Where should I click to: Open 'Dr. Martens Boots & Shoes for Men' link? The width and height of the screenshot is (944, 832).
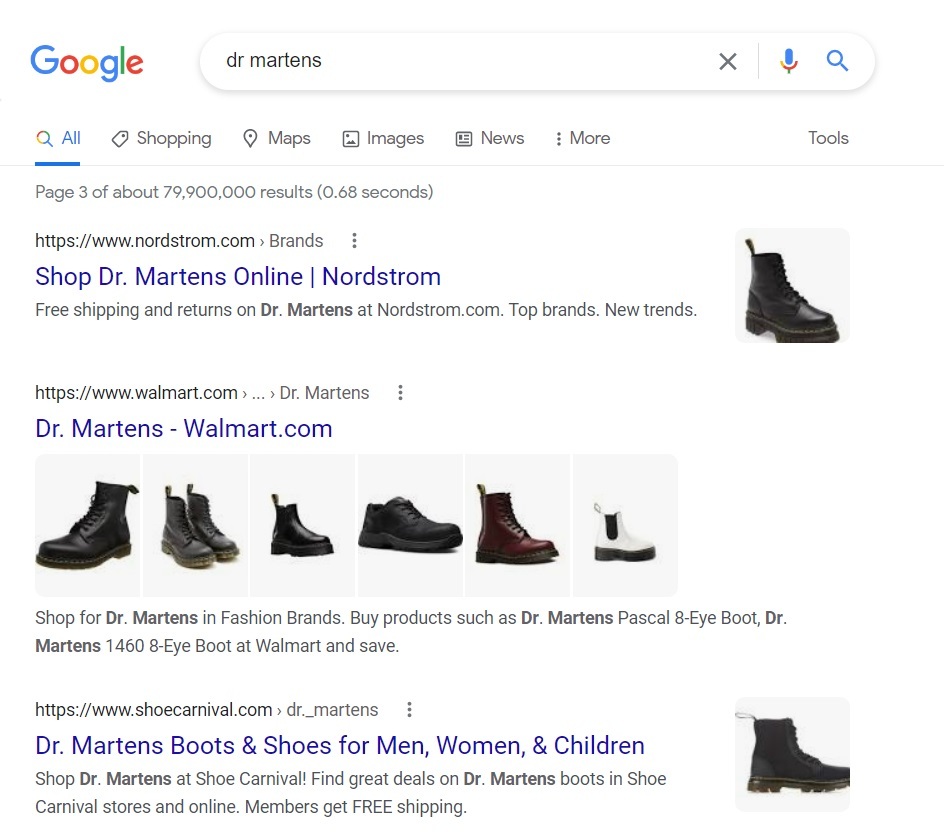[340, 745]
